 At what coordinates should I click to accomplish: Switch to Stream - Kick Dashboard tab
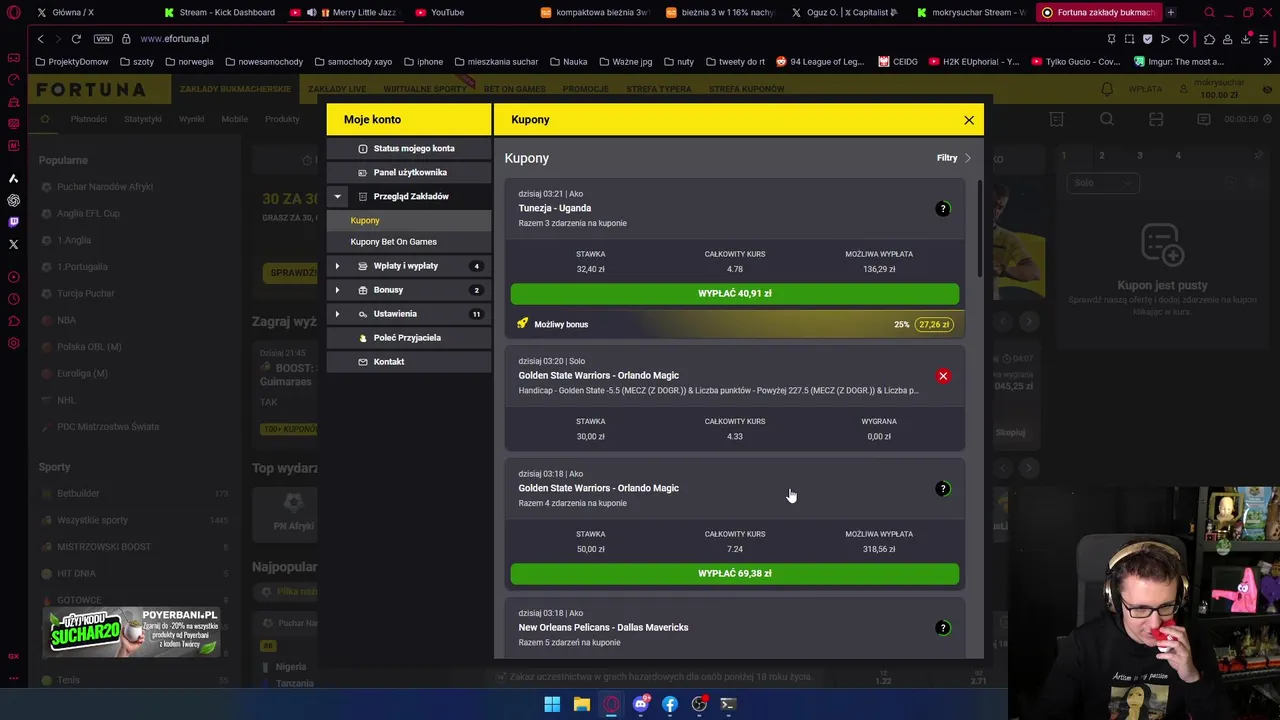tap(220, 12)
